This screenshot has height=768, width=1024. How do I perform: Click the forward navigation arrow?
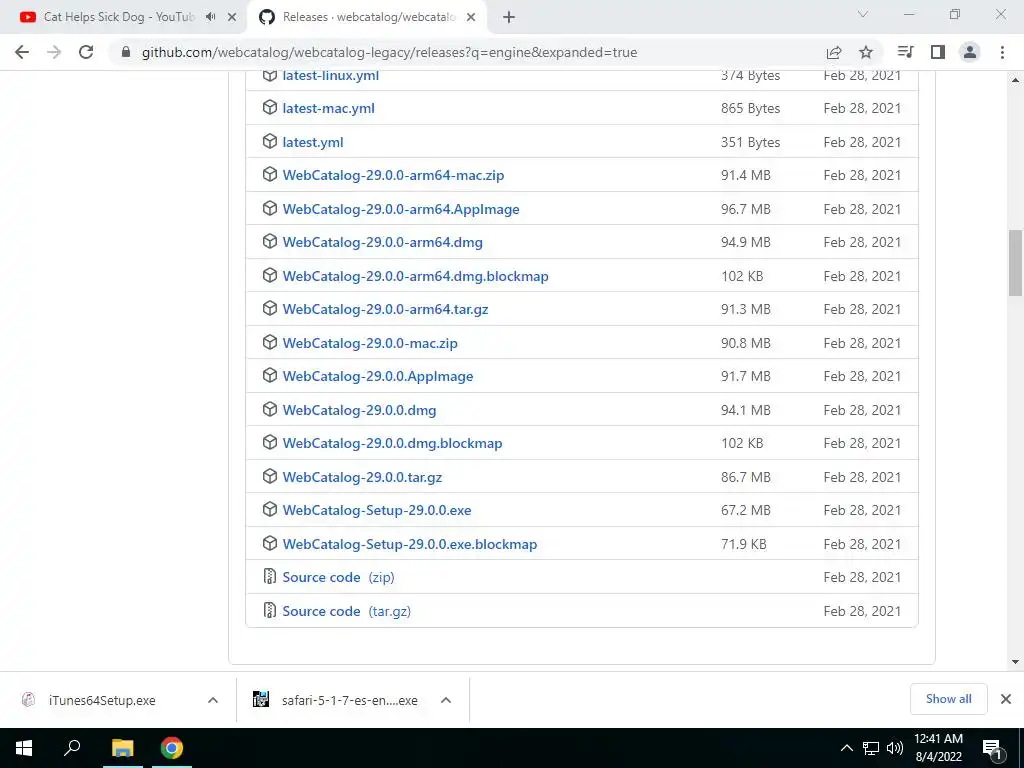click(54, 52)
